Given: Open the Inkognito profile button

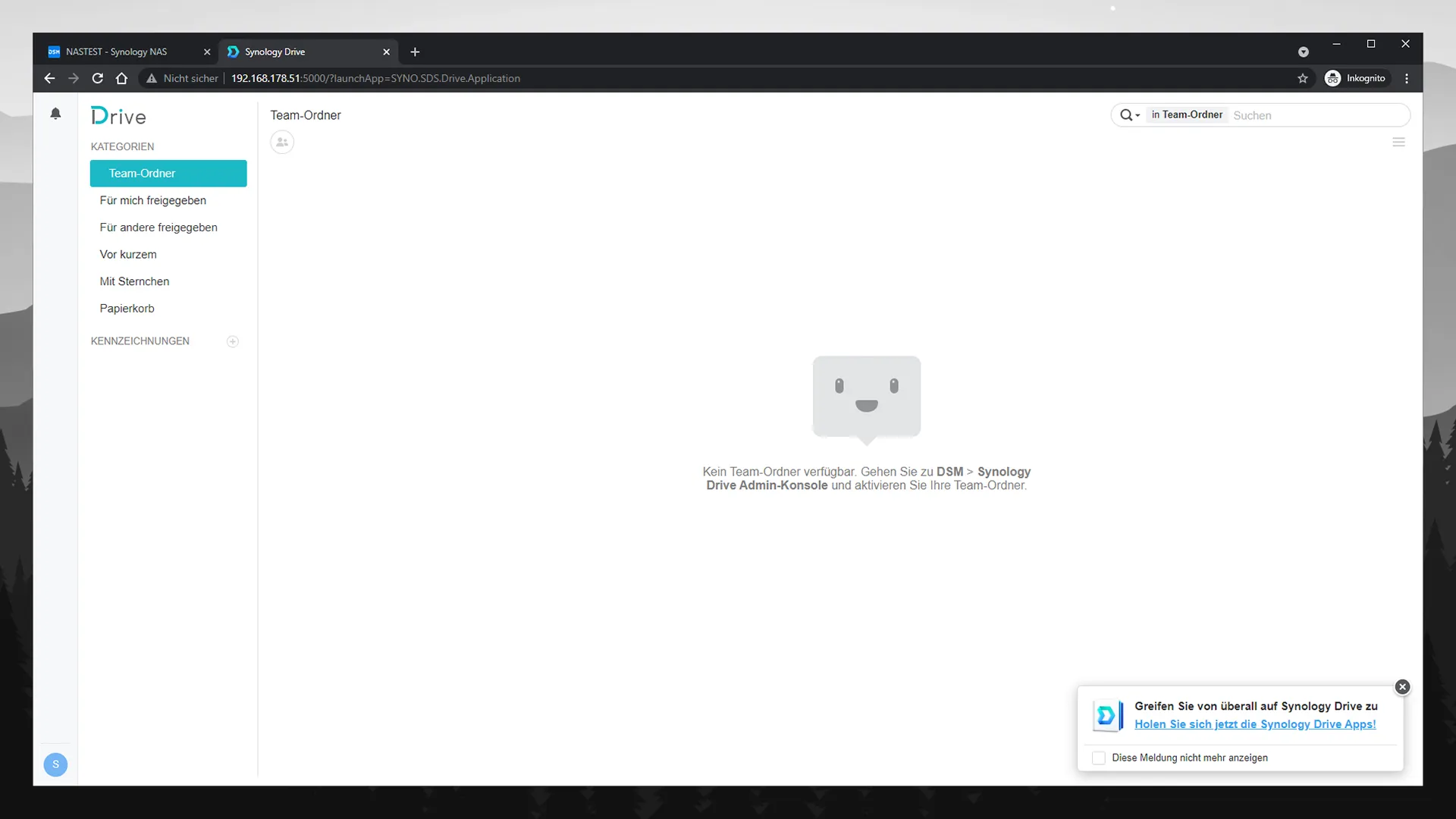Looking at the screenshot, I should pyautogui.click(x=1356, y=78).
